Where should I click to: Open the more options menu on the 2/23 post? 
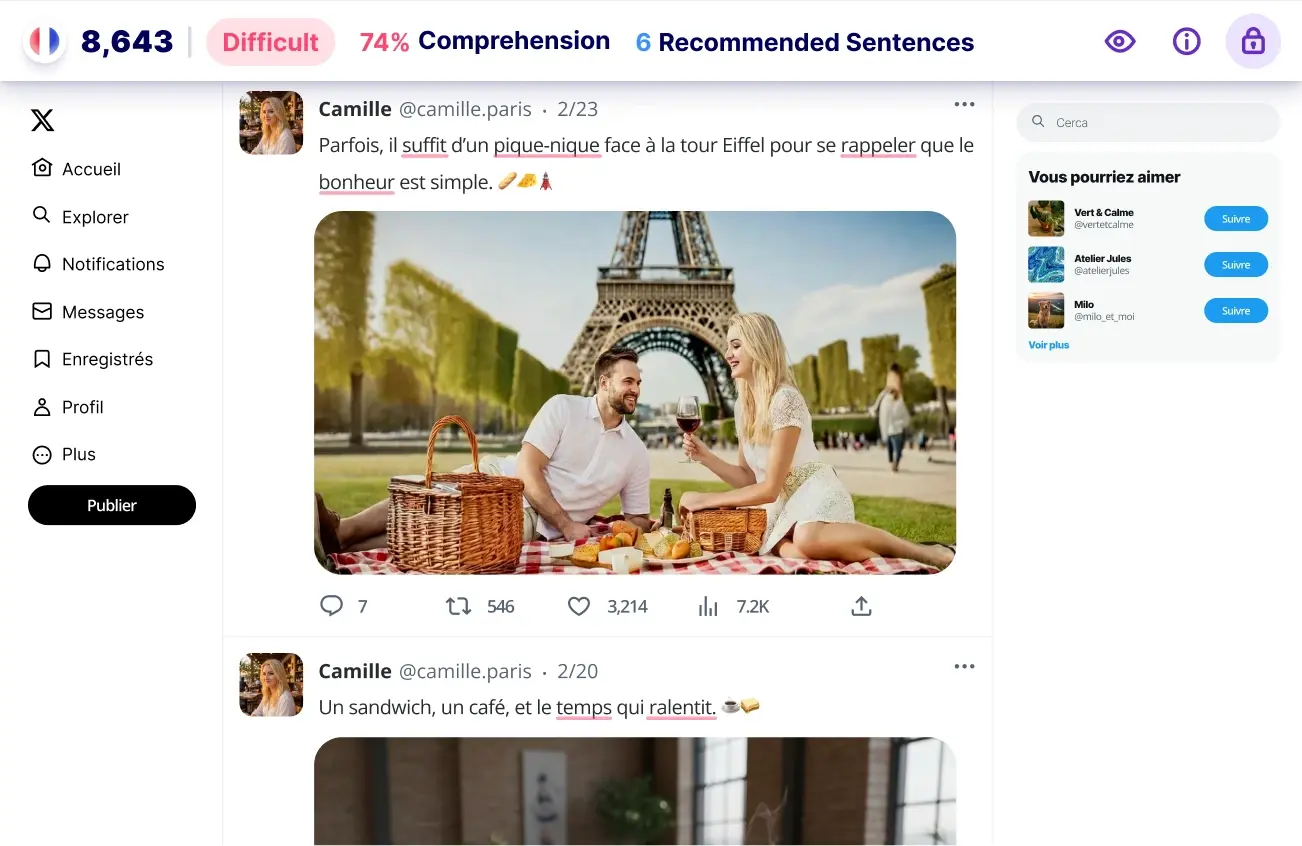pyautogui.click(x=964, y=104)
